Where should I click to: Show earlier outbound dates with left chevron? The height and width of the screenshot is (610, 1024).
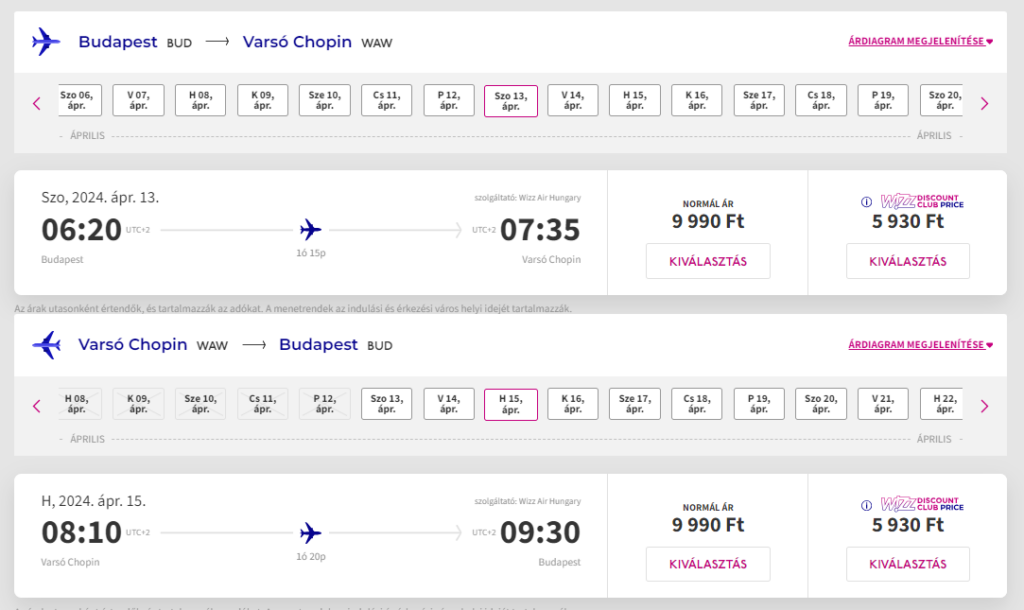click(37, 103)
